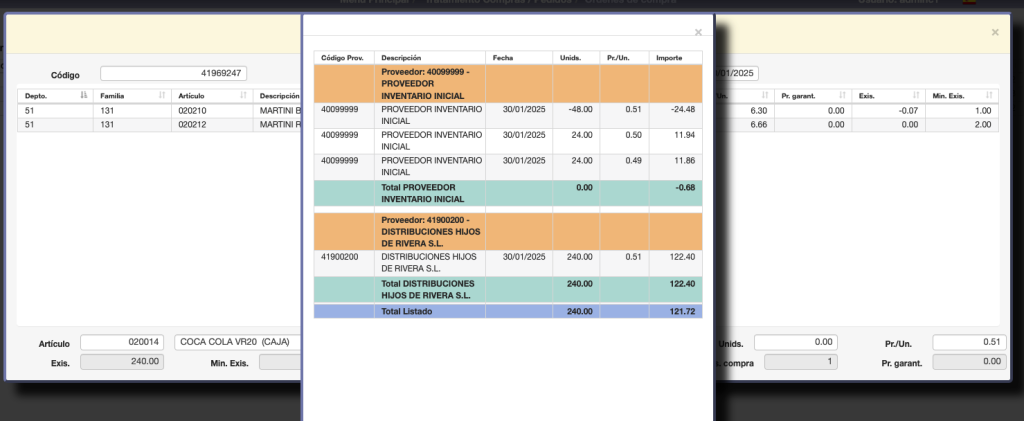
Task: Close the yellow-bar window behind the popup
Action: 995,32
